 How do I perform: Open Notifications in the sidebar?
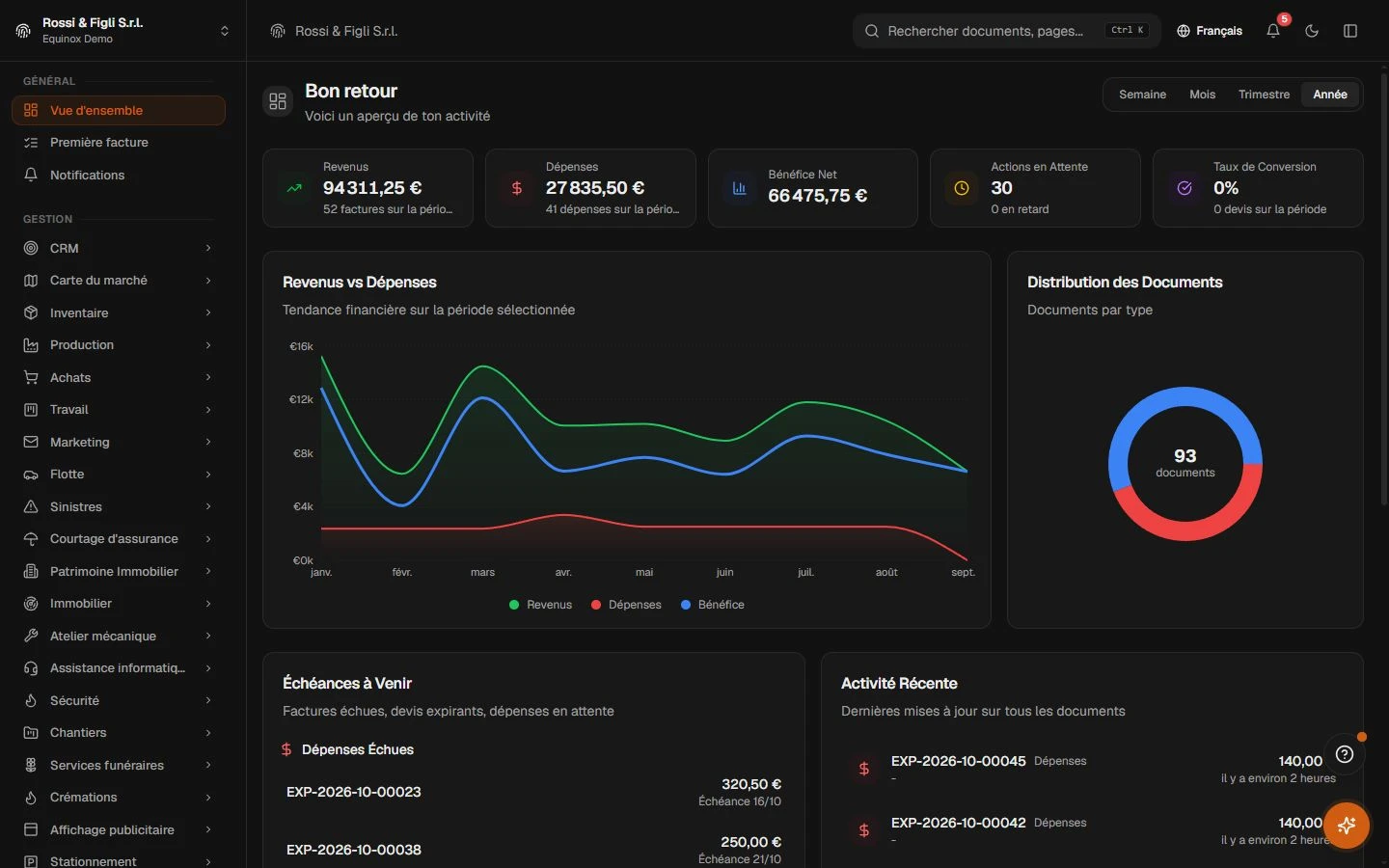(119, 175)
